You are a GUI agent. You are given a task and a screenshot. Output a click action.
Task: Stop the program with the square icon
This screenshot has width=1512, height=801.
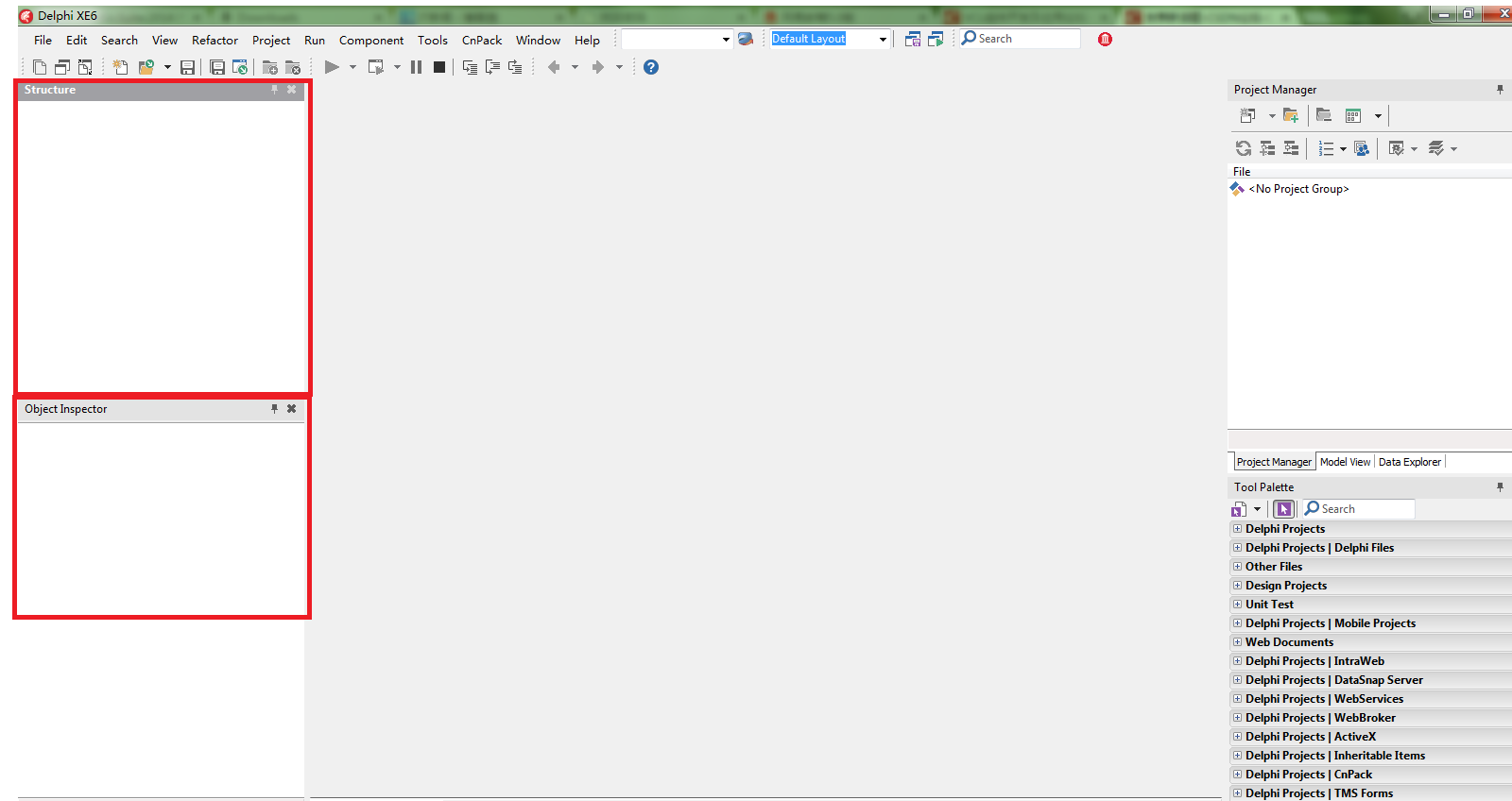(x=439, y=67)
